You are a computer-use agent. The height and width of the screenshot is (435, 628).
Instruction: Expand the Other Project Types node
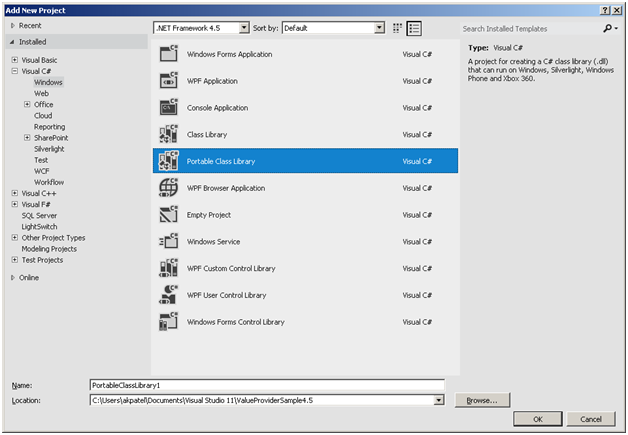coord(15,238)
